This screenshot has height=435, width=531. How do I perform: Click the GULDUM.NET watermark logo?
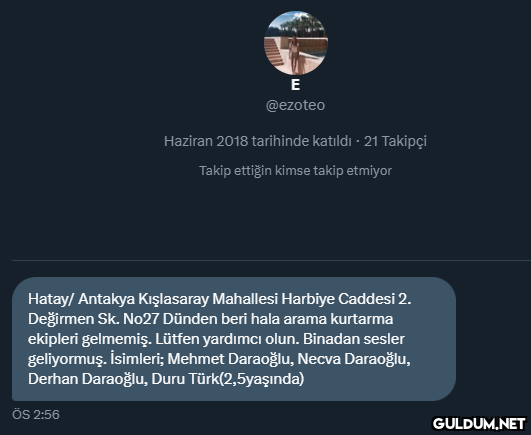pos(479,423)
